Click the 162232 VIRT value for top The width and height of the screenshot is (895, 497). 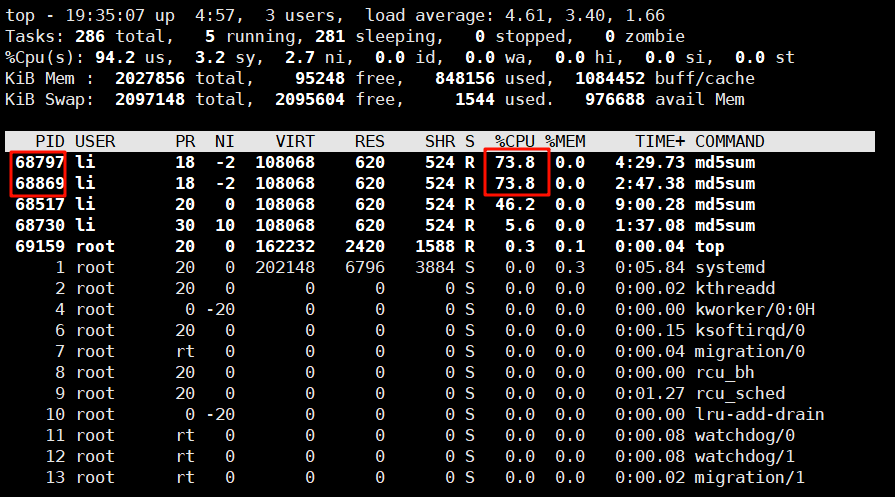285,247
